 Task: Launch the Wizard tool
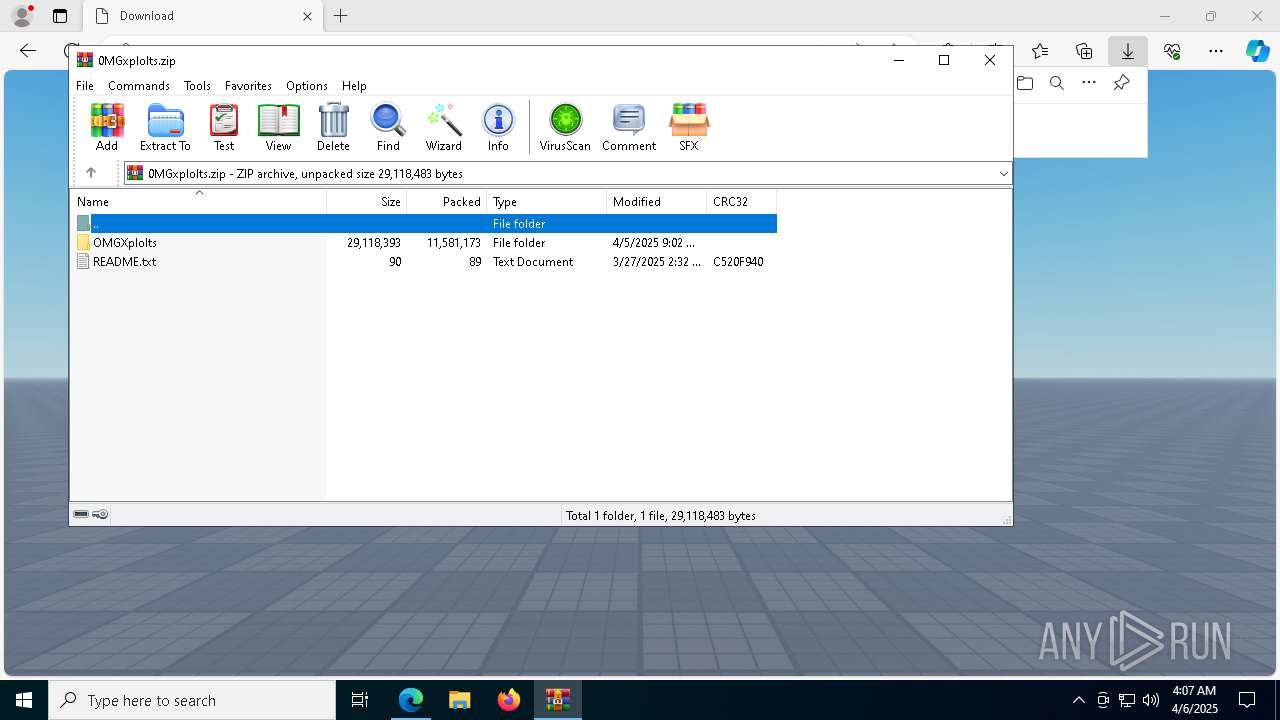click(443, 127)
